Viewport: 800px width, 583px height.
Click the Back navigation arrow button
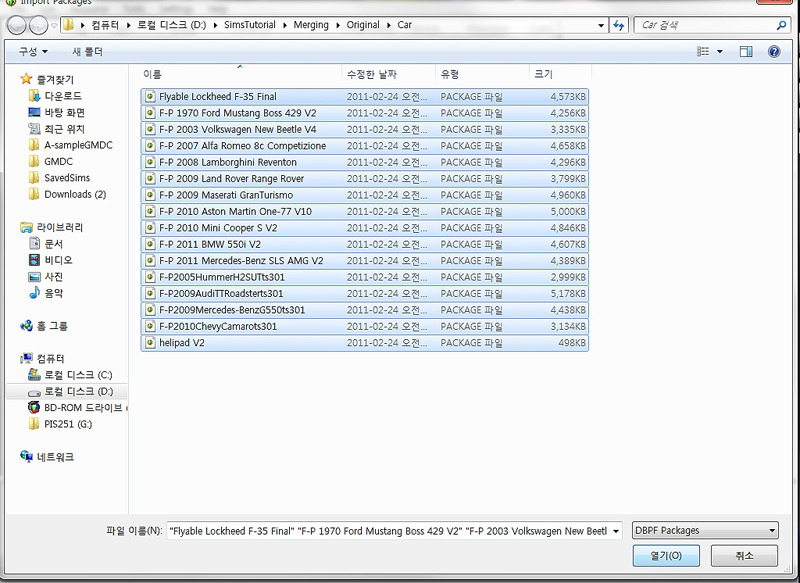[x=16, y=25]
